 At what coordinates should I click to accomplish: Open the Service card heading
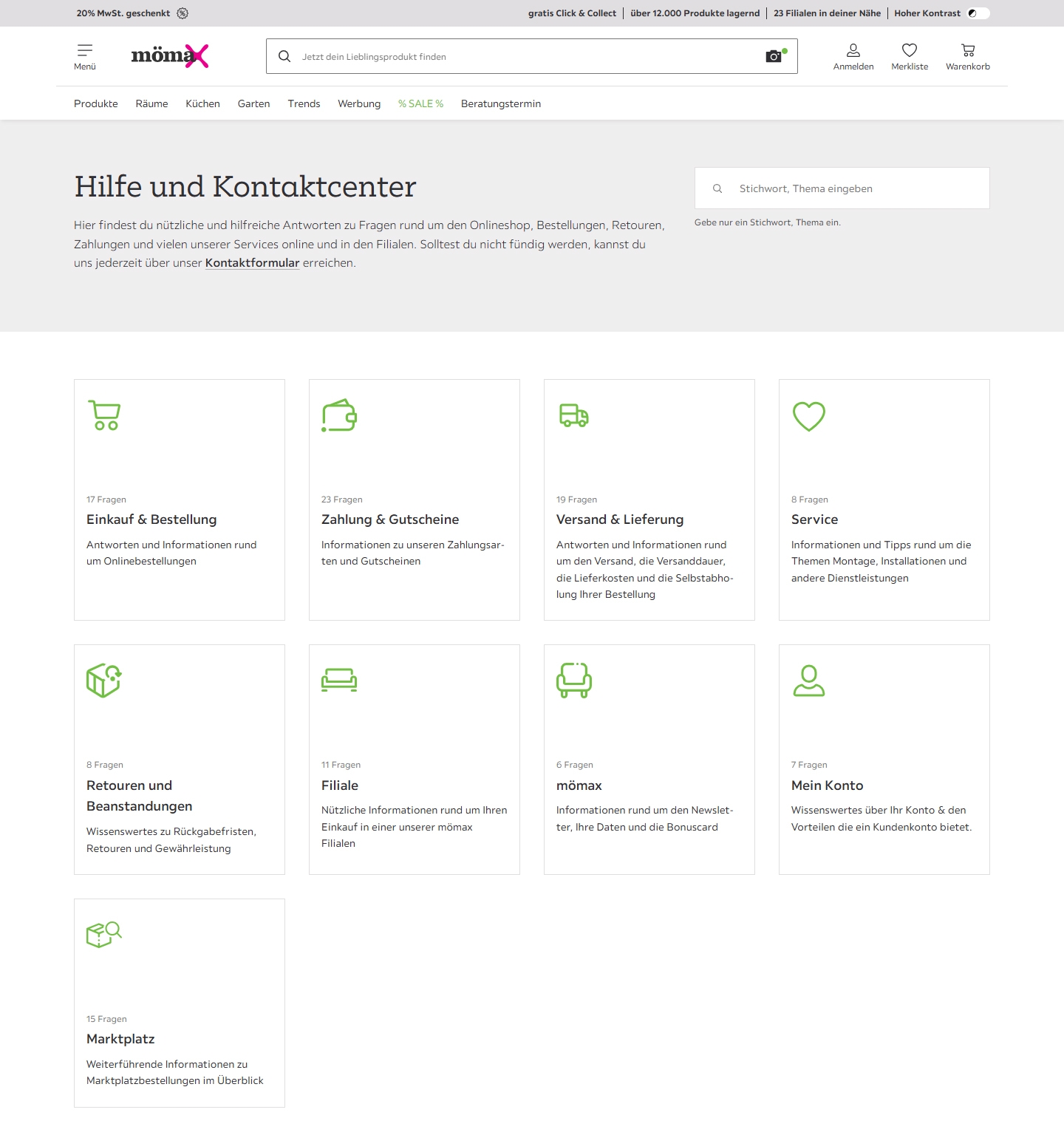pos(815,519)
